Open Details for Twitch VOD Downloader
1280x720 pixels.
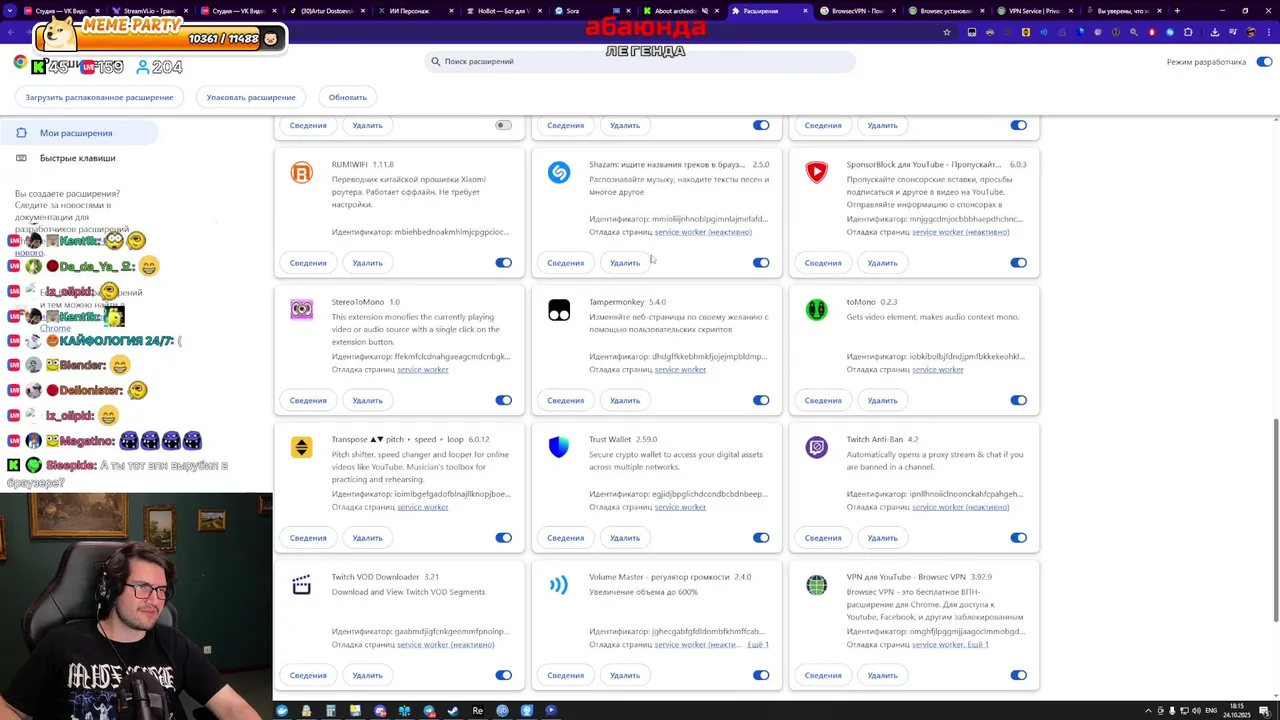coord(308,675)
